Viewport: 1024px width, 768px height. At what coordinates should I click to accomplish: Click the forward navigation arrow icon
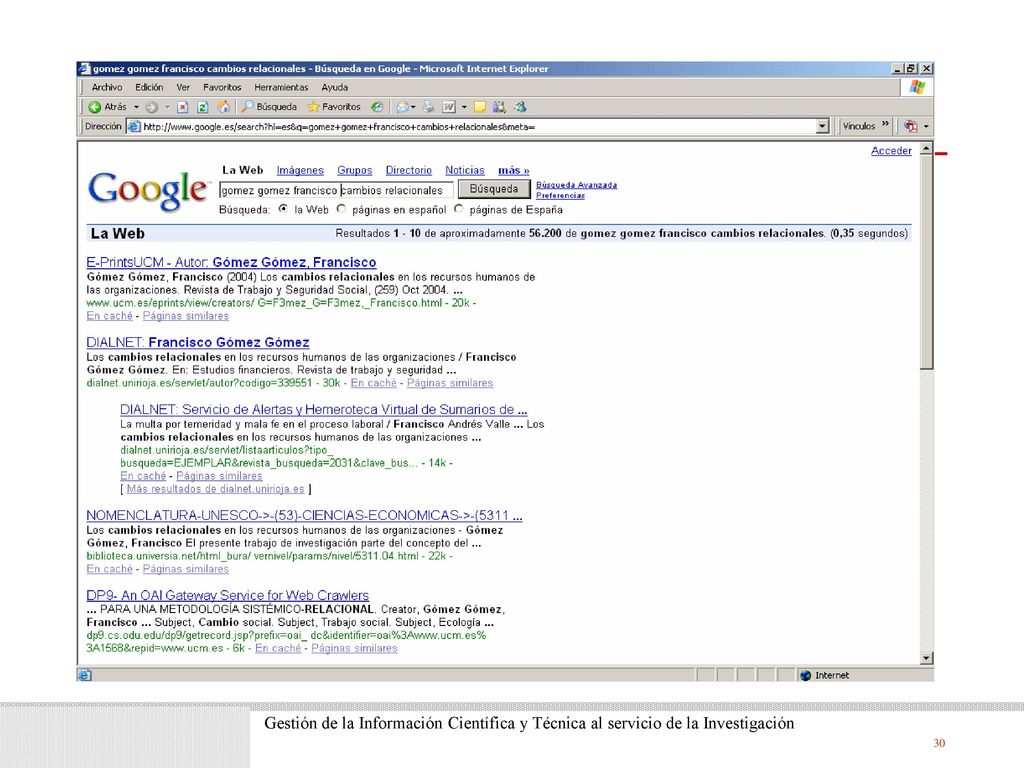[152, 107]
